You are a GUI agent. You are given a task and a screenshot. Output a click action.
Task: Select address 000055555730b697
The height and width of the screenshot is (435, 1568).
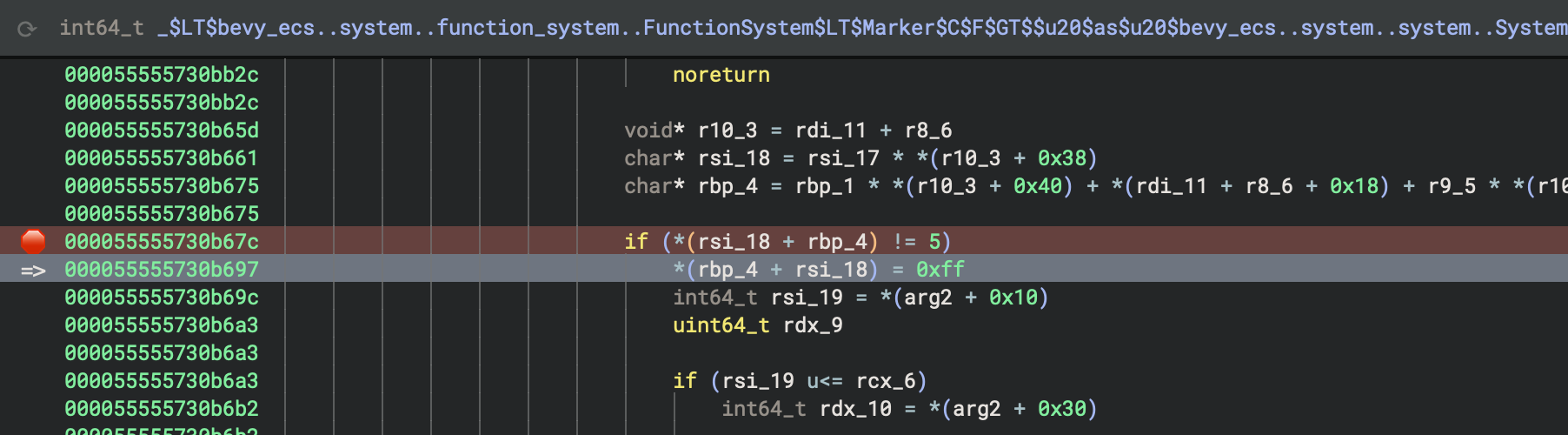[162, 270]
